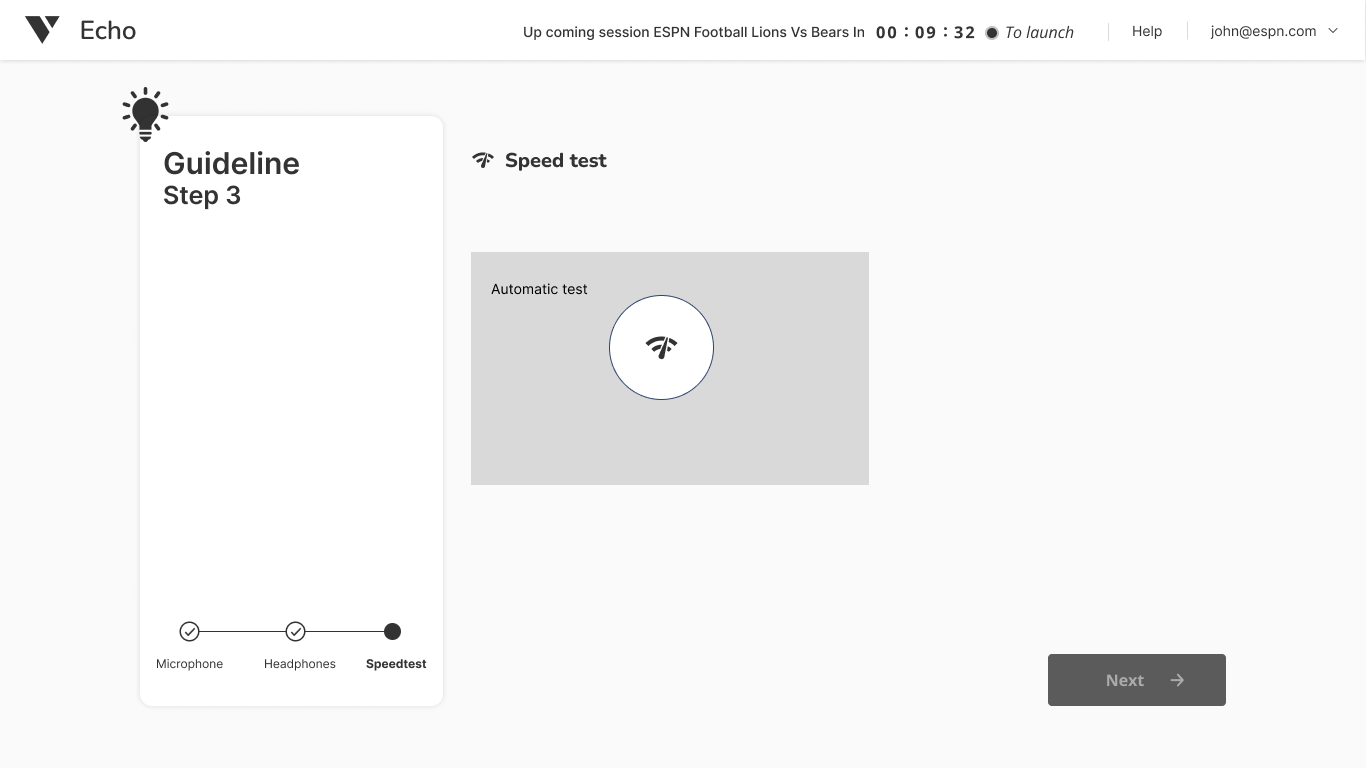Click the Speed test heading

(x=555, y=160)
